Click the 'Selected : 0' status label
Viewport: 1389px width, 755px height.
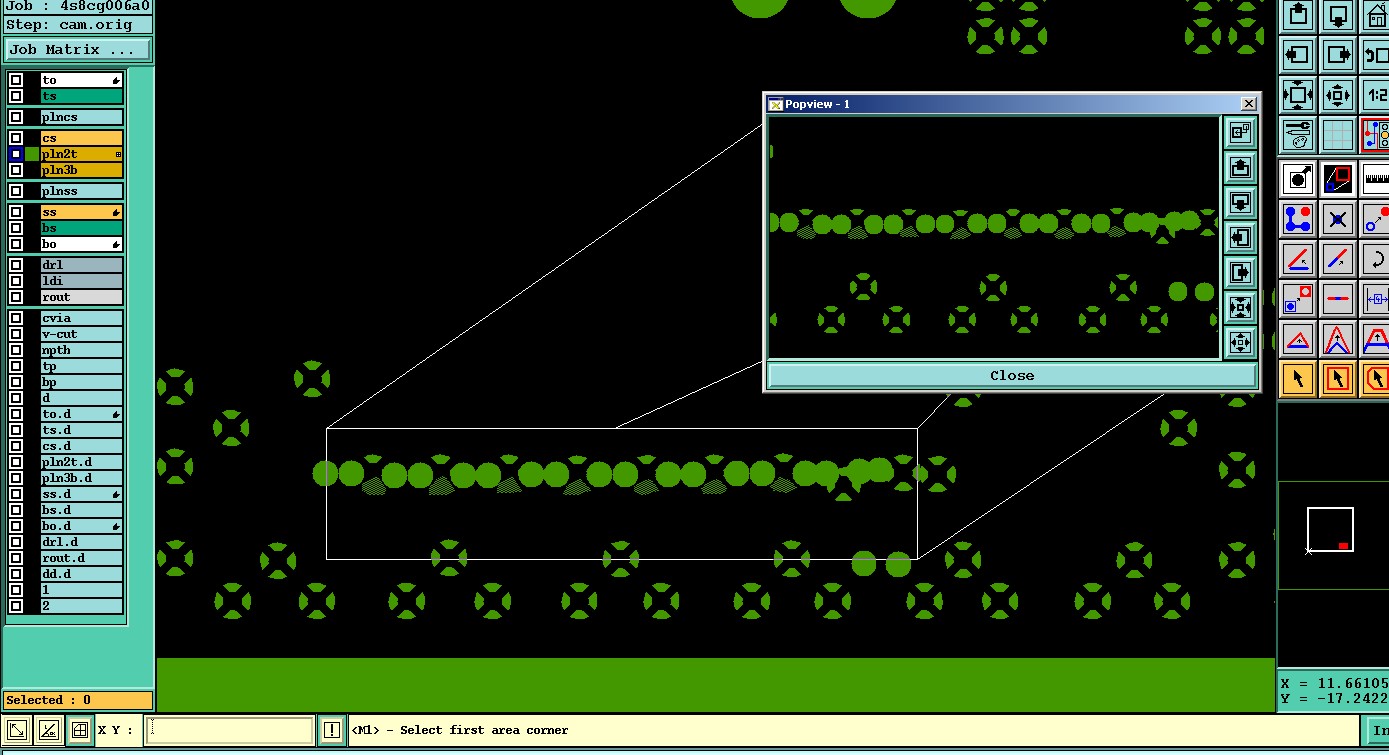tap(78, 700)
